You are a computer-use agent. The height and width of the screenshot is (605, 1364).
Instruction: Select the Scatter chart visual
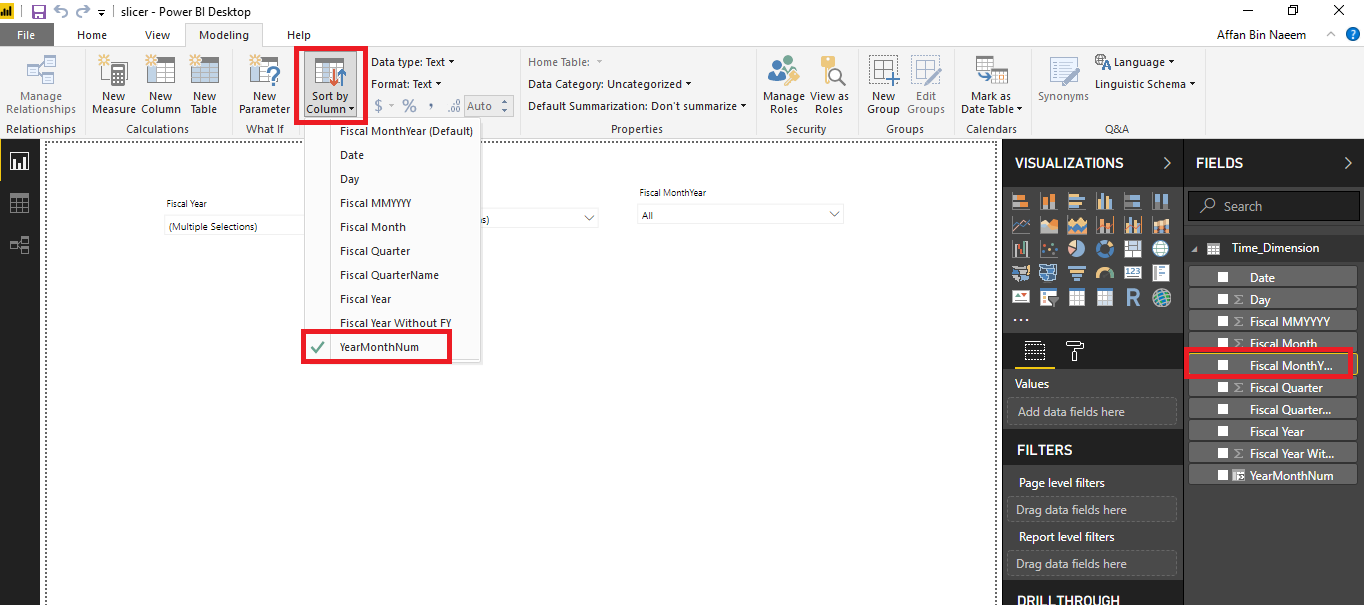click(1049, 249)
